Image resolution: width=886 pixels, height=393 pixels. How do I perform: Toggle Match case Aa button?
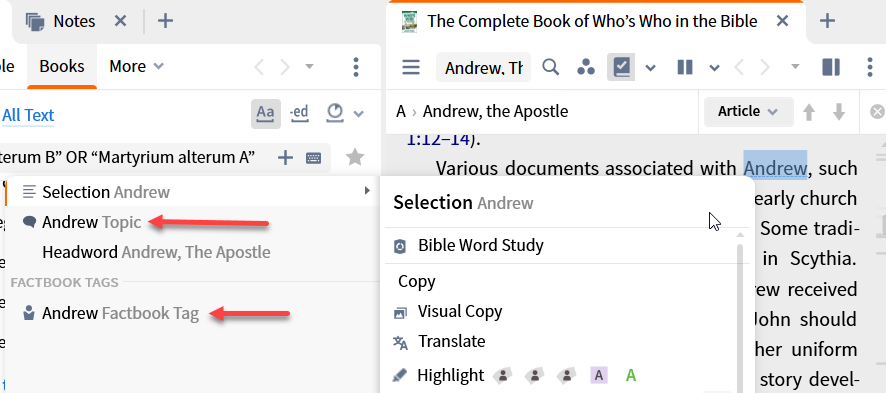[266, 113]
